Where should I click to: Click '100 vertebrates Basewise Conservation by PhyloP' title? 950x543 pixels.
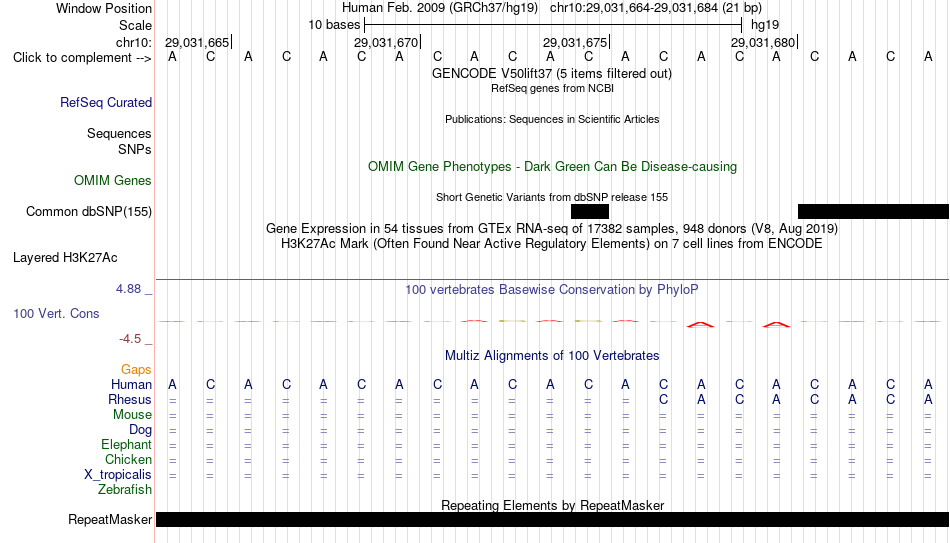tap(552, 290)
